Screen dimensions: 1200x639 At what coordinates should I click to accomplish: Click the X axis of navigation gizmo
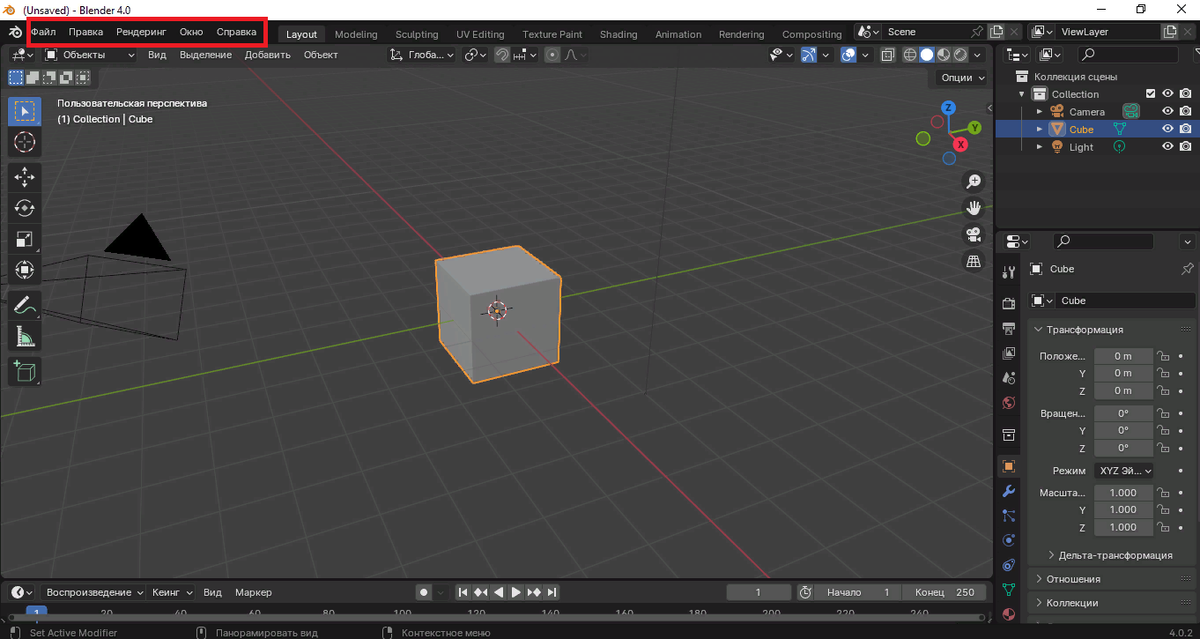961,144
